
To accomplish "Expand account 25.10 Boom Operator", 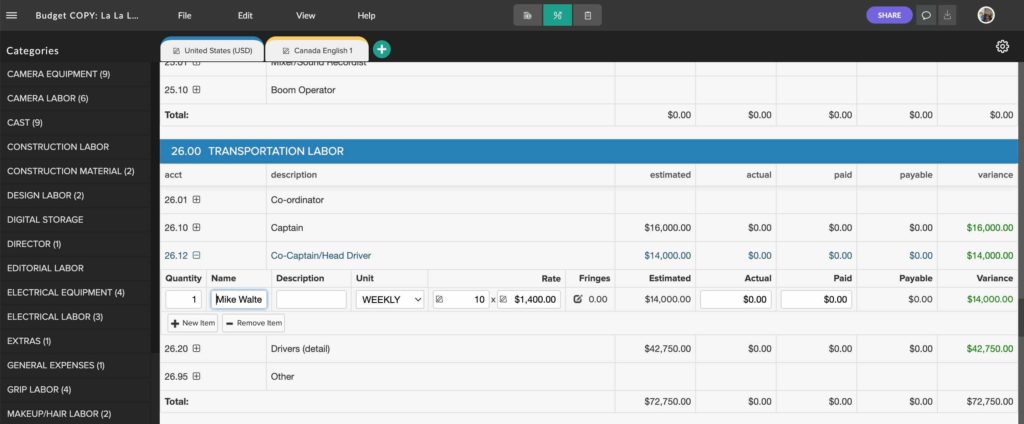I will coord(197,90).
